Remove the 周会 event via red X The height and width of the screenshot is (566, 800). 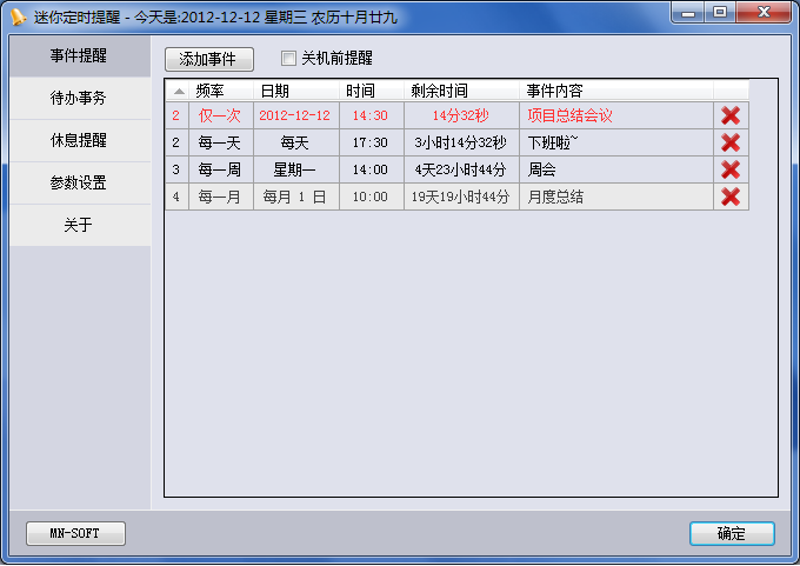[731, 170]
